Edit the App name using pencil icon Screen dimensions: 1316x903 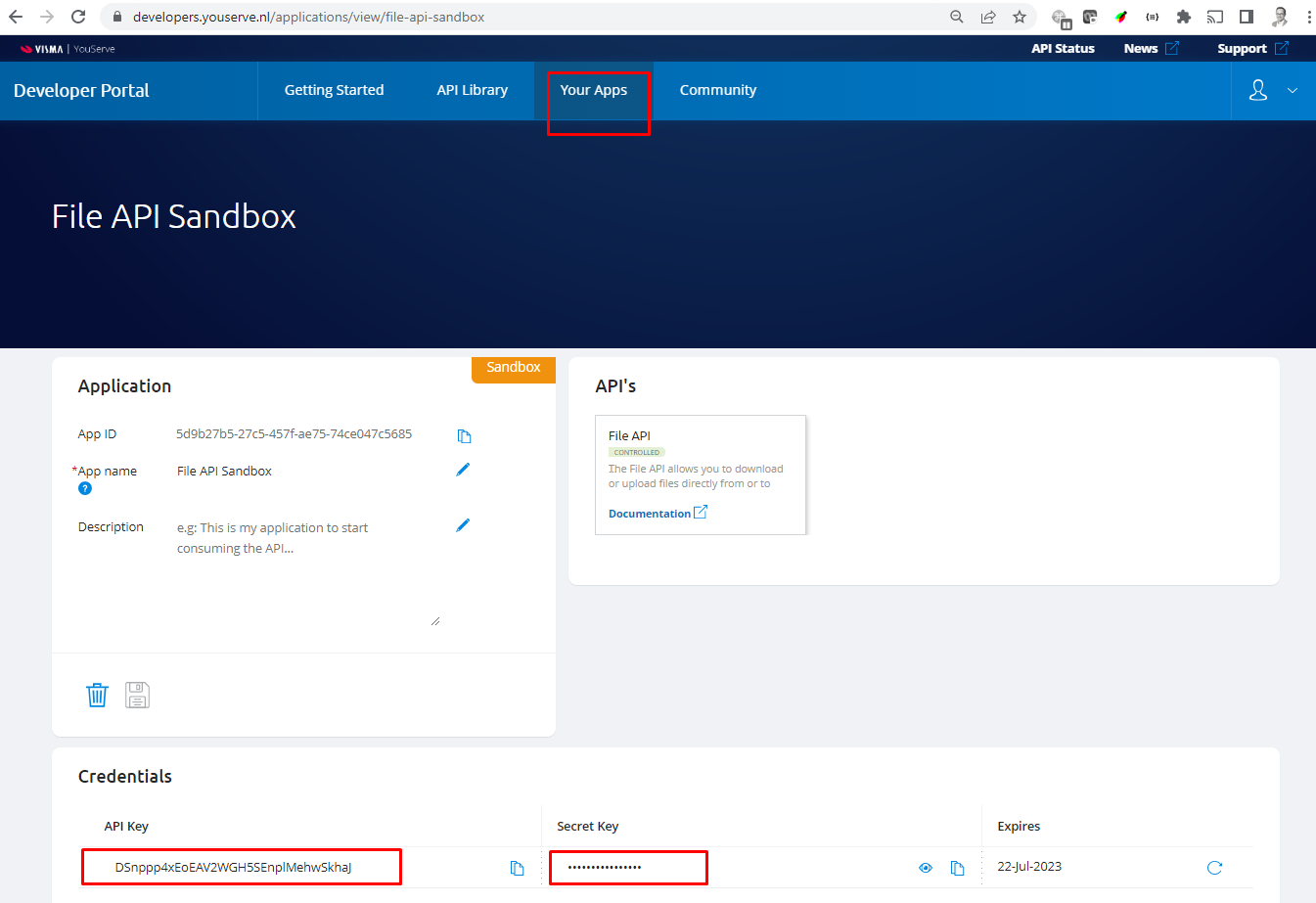462,470
